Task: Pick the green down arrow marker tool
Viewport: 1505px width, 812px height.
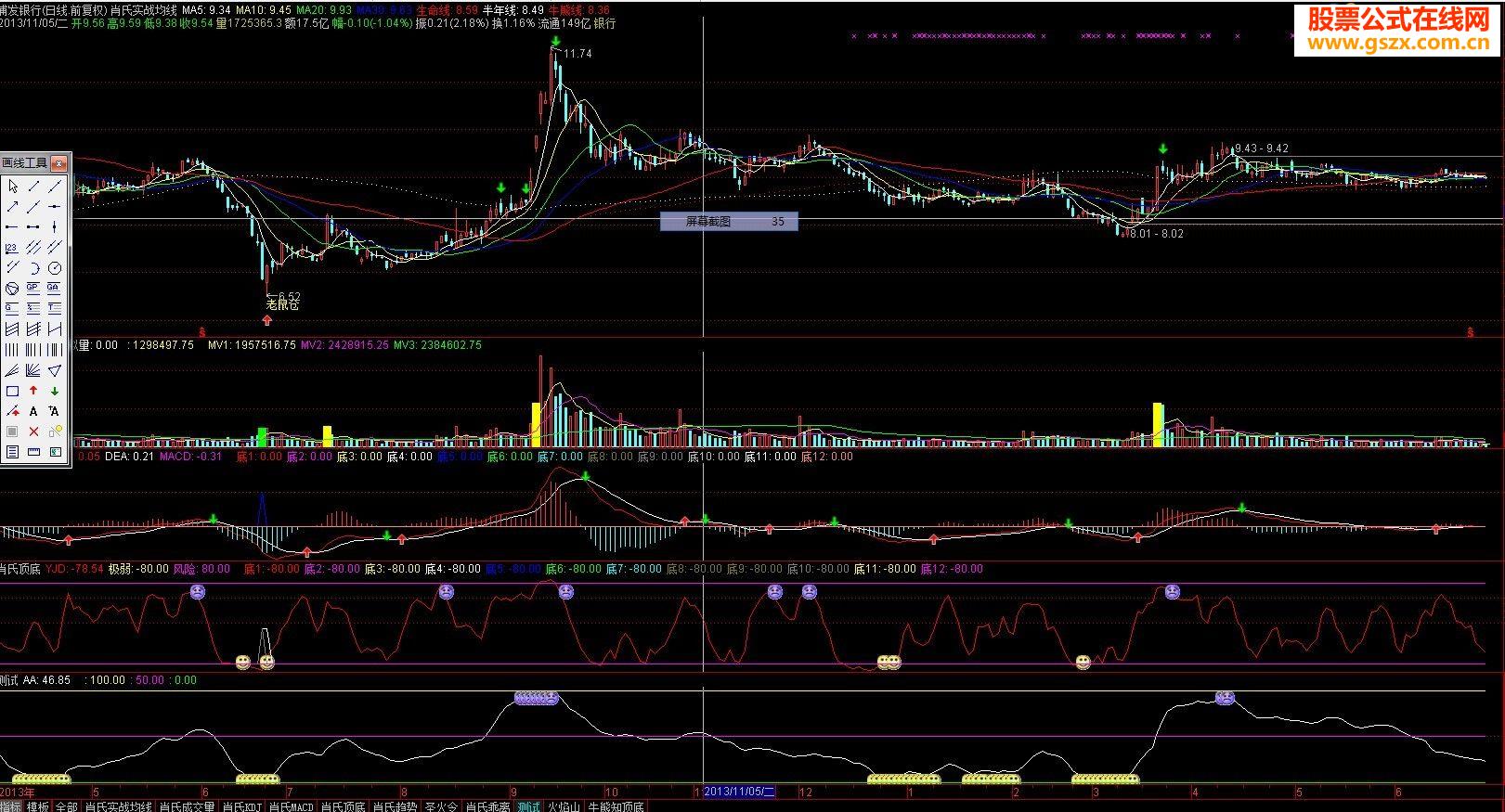Action: click(55, 392)
